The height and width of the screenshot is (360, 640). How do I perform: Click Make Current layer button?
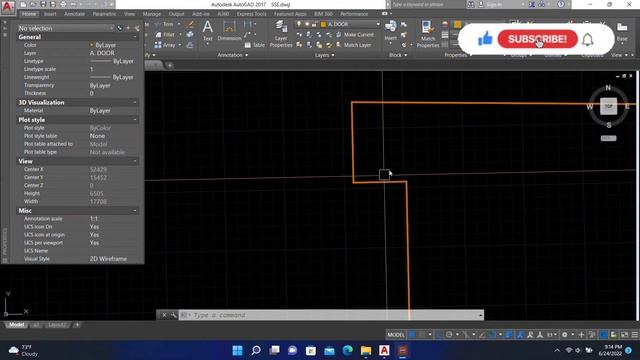[354, 35]
